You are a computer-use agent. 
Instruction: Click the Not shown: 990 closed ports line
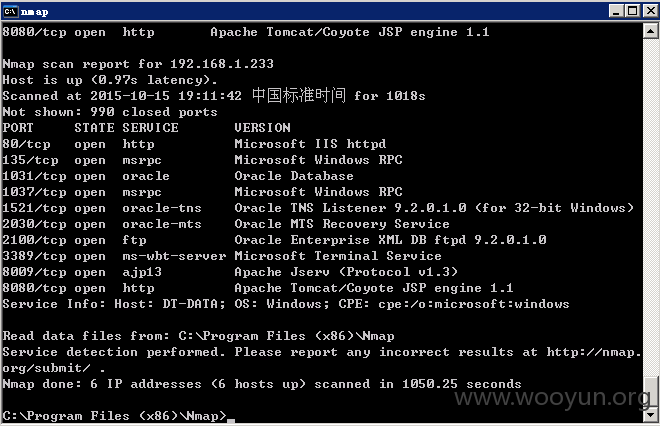[110, 112]
